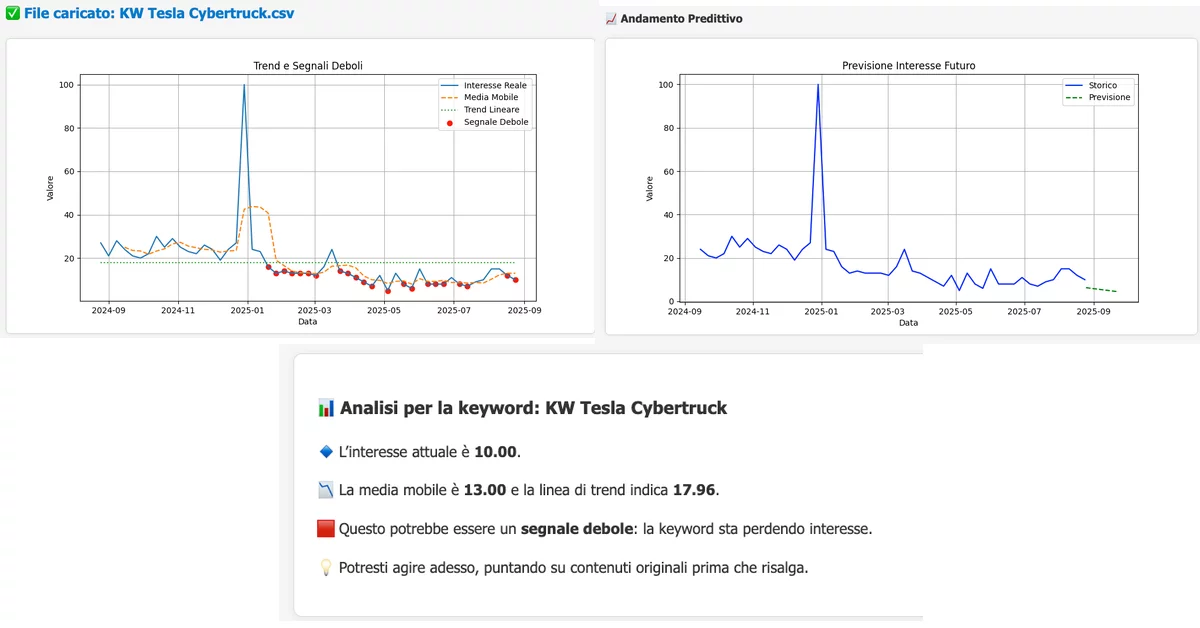Click the 'Data' axis label in left chart

[x=308, y=322]
